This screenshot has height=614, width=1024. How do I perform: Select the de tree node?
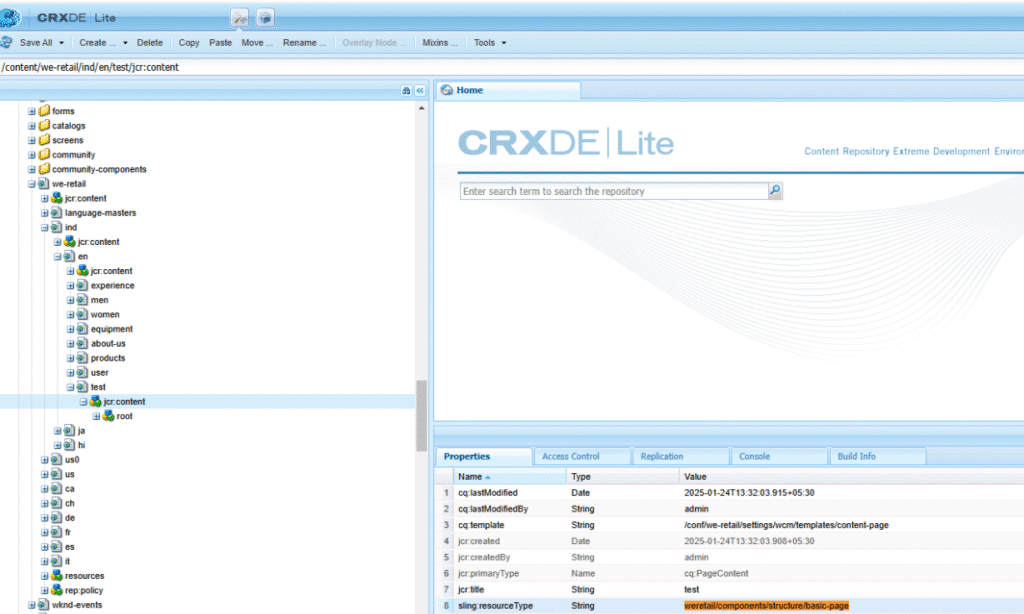coord(70,518)
